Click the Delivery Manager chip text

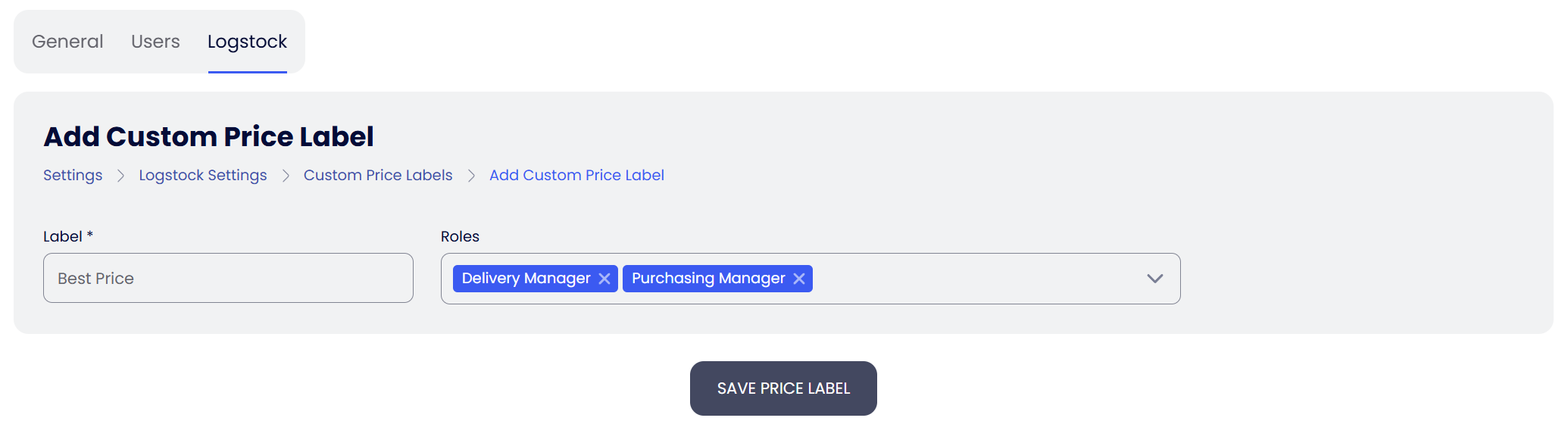tap(526, 279)
